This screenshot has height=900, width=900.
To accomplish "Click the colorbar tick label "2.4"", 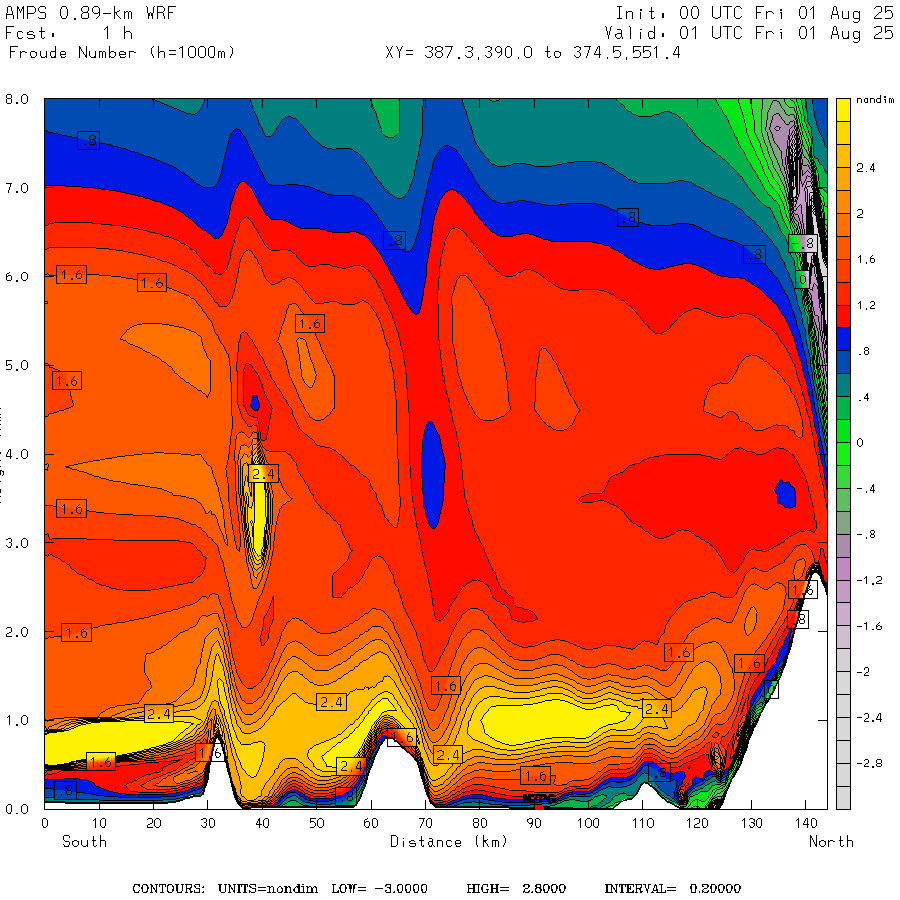I will point(866,168).
